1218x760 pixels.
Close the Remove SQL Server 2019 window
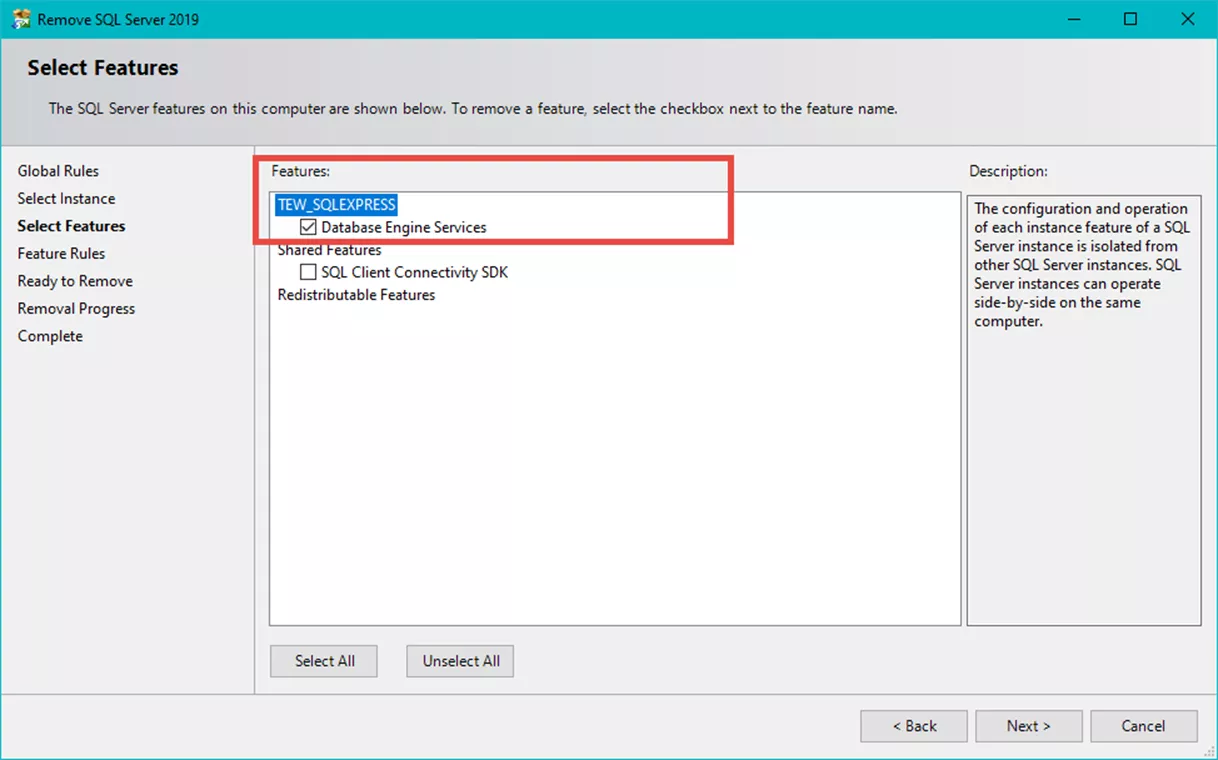pos(1188,19)
